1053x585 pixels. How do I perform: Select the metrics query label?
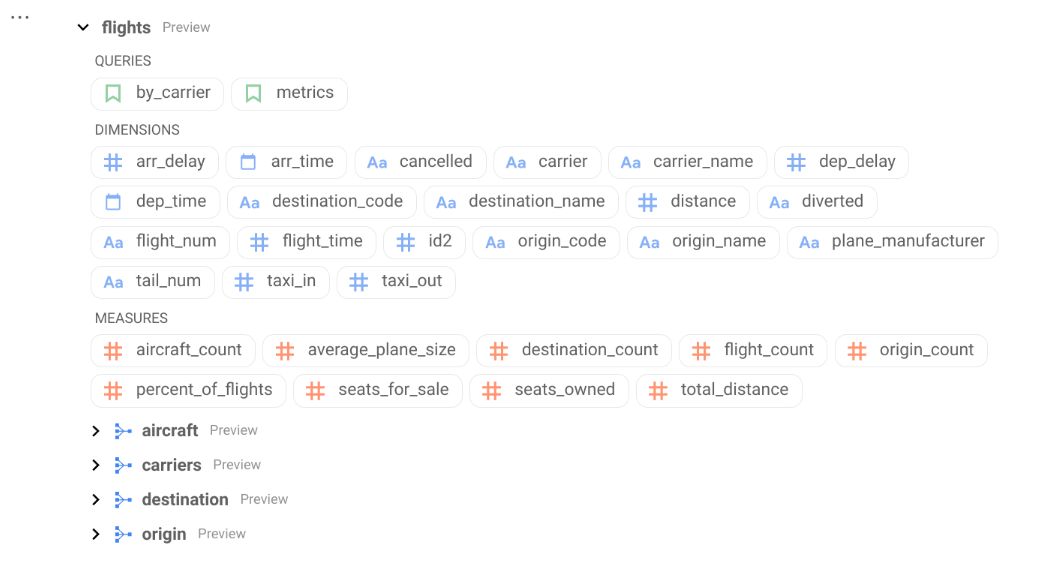(305, 93)
